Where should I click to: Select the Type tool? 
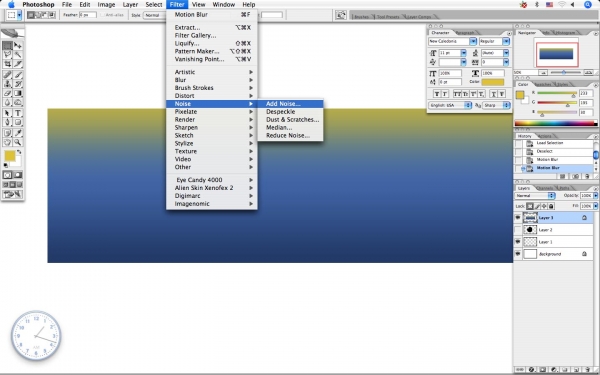coord(18,113)
